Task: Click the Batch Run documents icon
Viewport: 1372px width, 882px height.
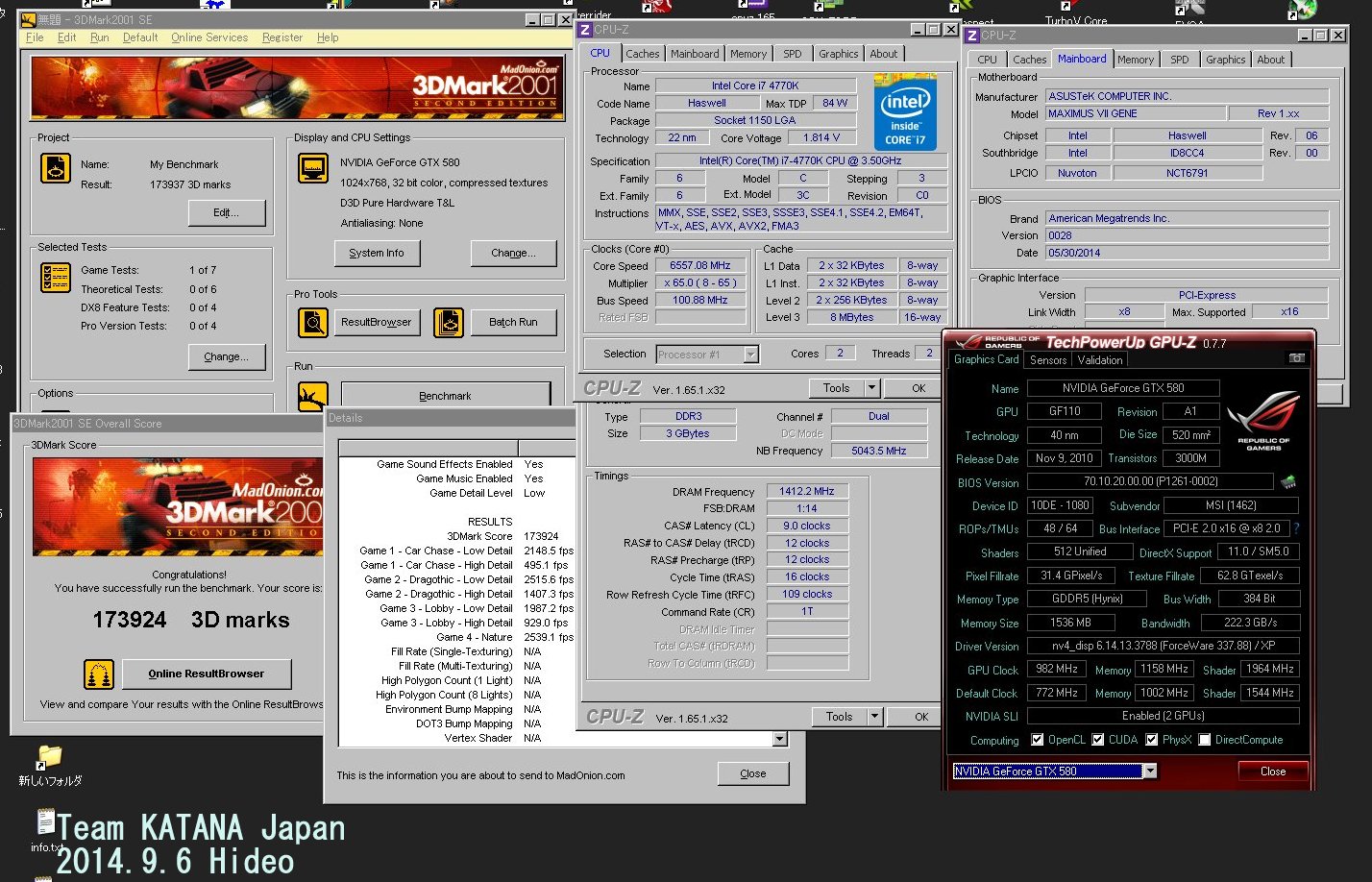Action: [449, 322]
